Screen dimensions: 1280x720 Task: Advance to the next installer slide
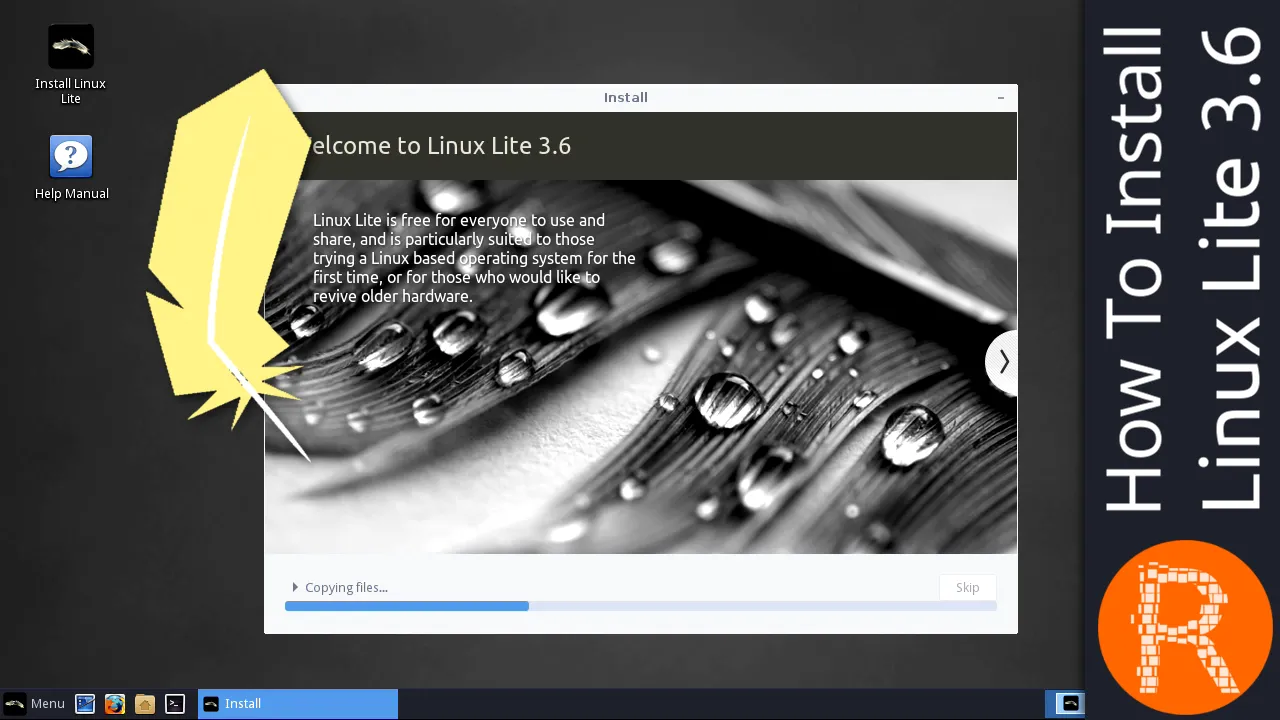(1003, 362)
